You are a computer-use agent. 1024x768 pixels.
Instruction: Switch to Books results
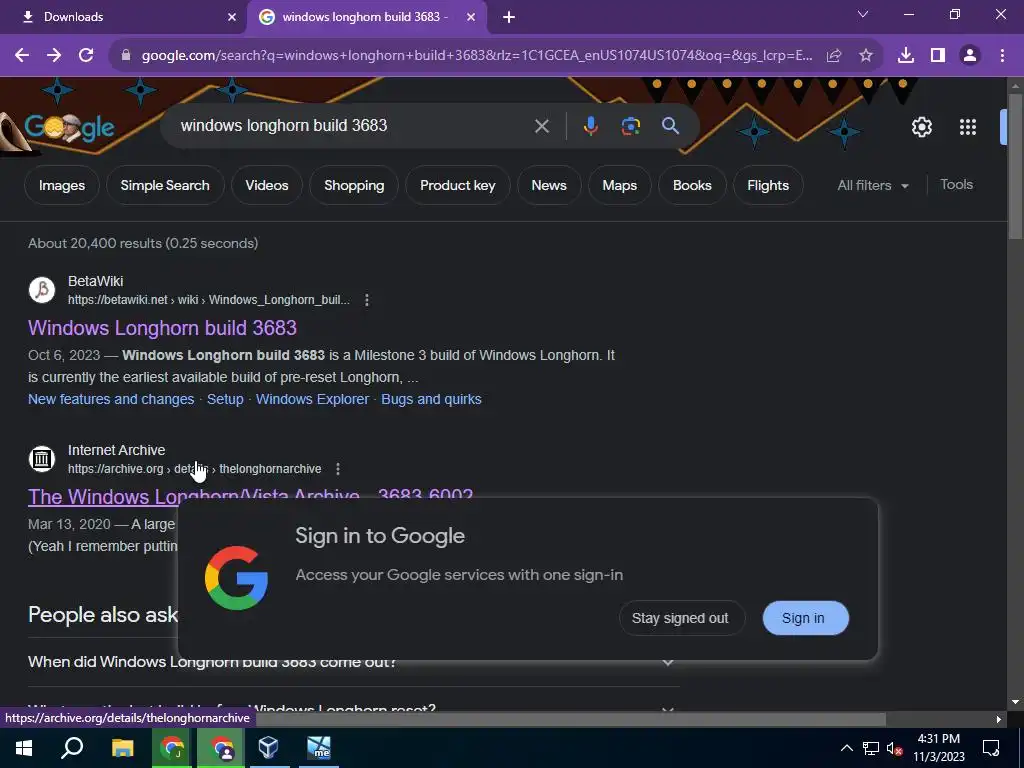[692, 185]
